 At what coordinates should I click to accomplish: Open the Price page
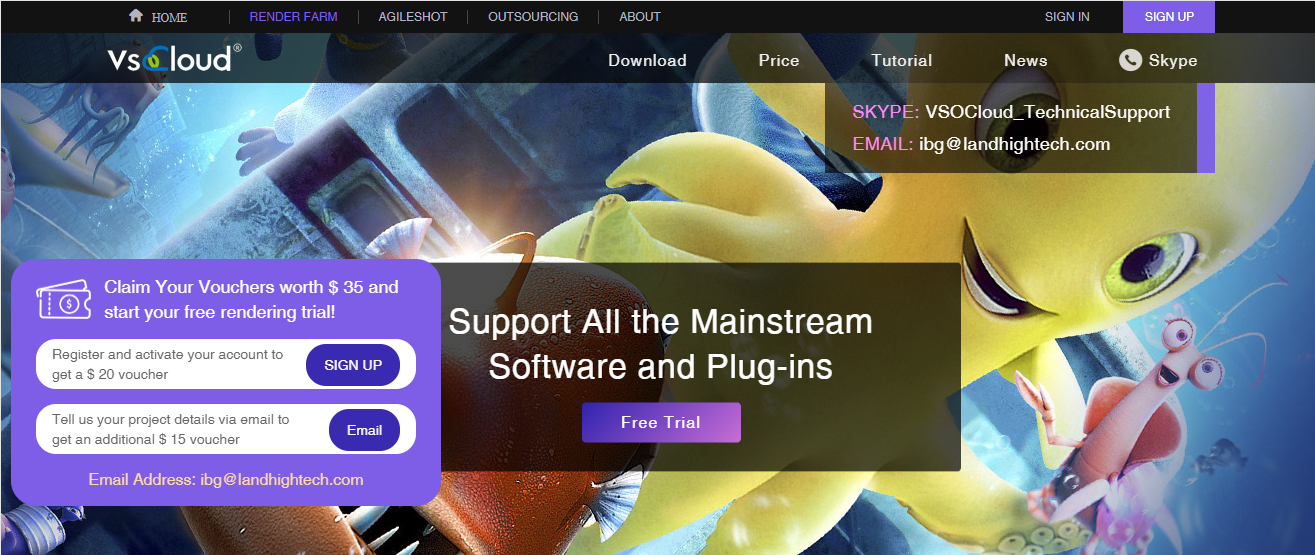(779, 60)
